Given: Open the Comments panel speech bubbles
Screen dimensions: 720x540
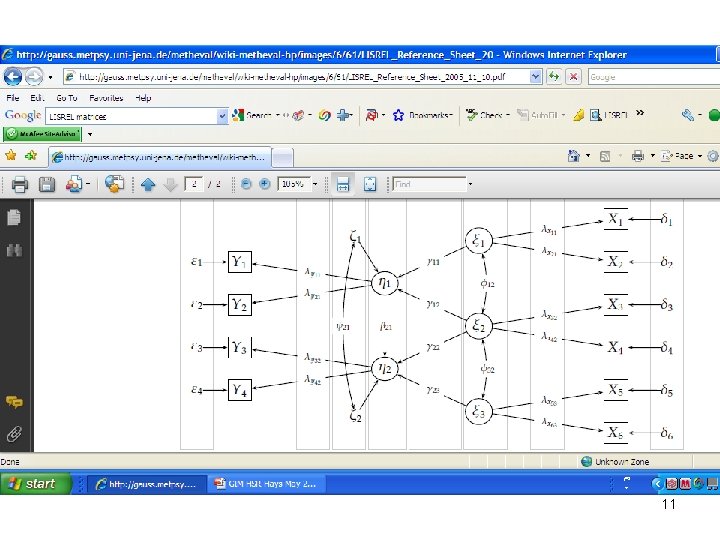Looking at the screenshot, I should click(14, 402).
